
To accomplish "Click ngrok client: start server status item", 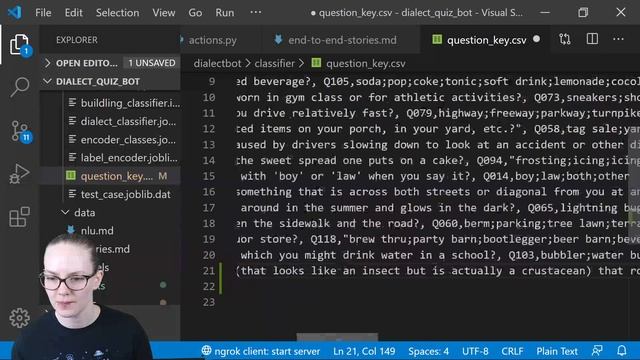I will (x=261, y=351).
